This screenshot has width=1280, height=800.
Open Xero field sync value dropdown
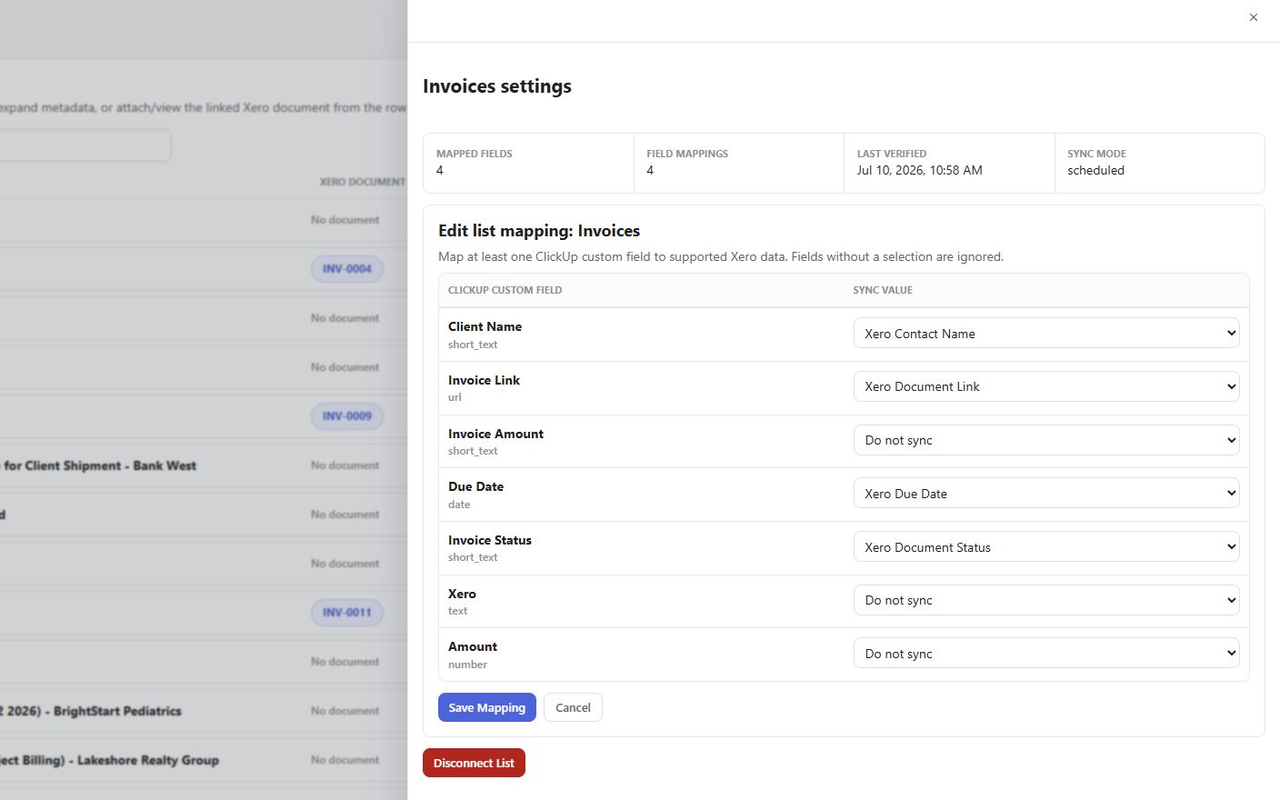(1046, 600)
